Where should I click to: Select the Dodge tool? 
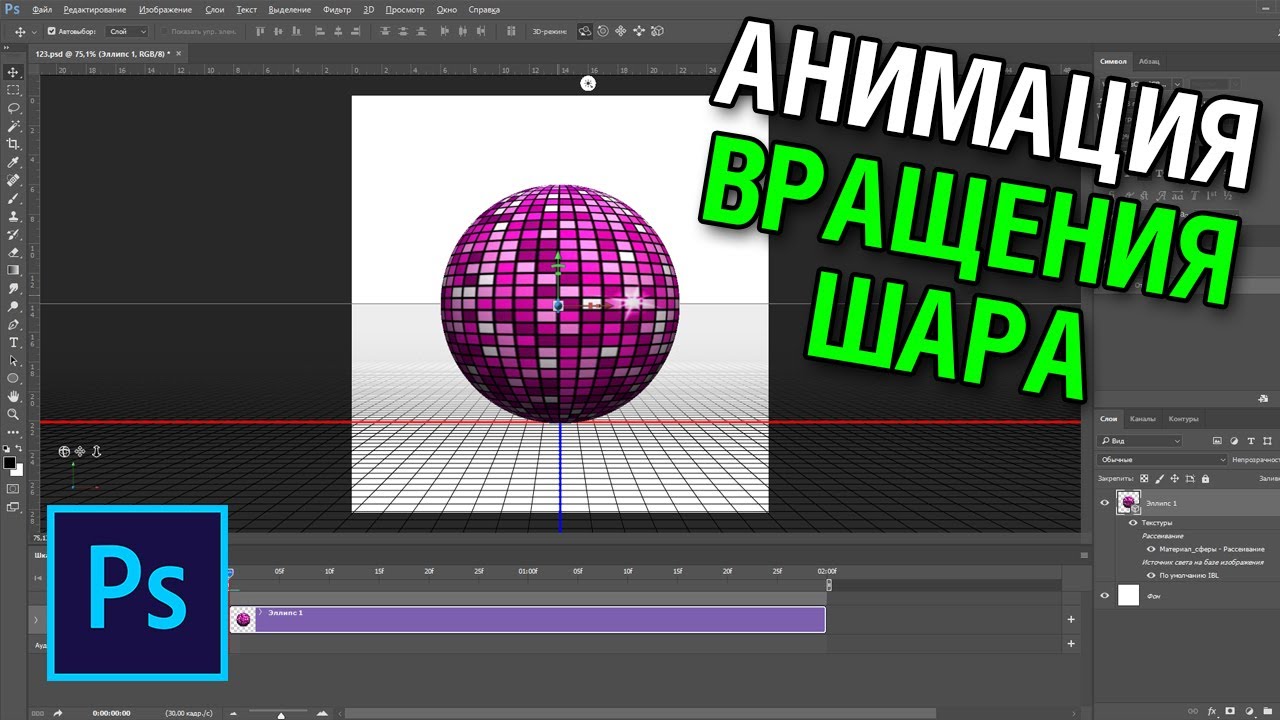[14, 306]
